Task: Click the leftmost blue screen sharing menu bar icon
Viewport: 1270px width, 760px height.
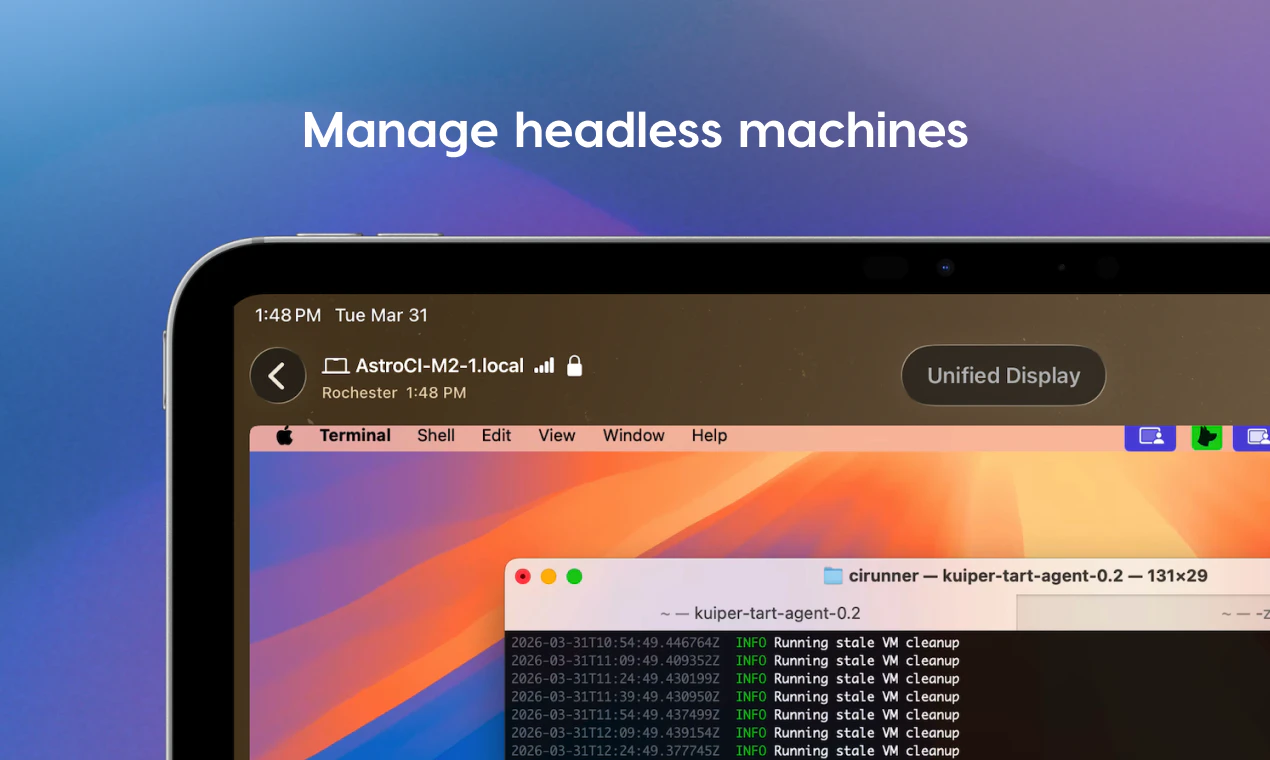Action: coord(1150,437)
